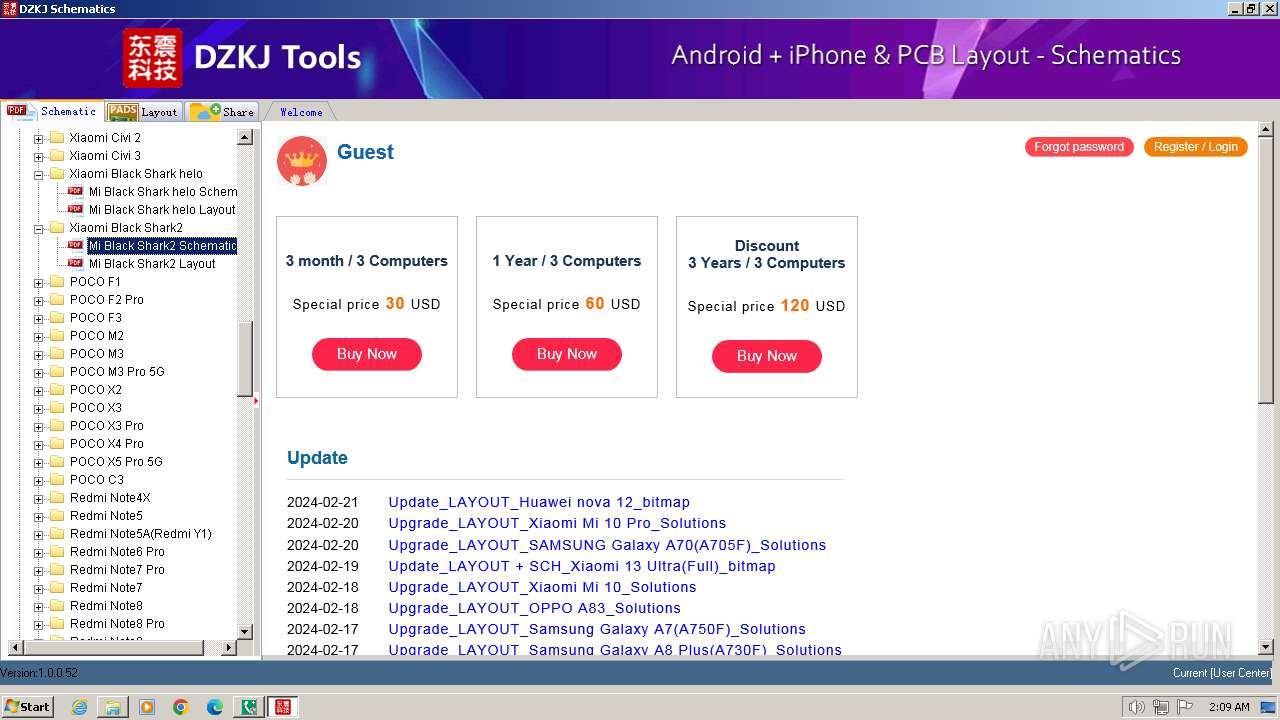Image resolution: width=1280 pixels, height=720 pixels.
Task: Select Redmi Note7 Pro tree item
Action: coord(117,570)
